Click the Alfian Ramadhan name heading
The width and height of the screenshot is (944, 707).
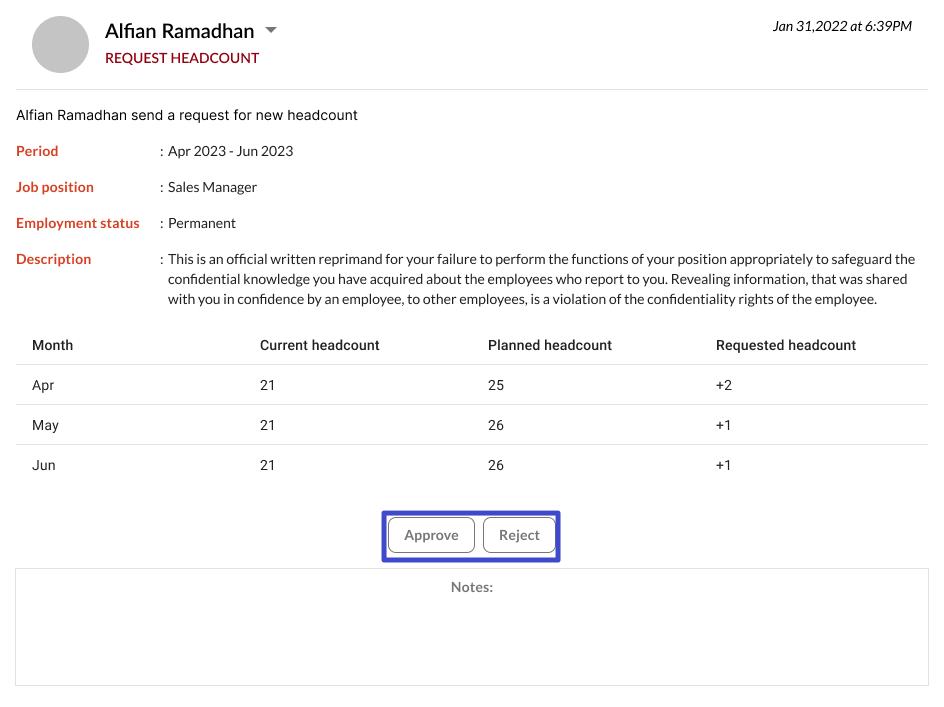point(179,32)
